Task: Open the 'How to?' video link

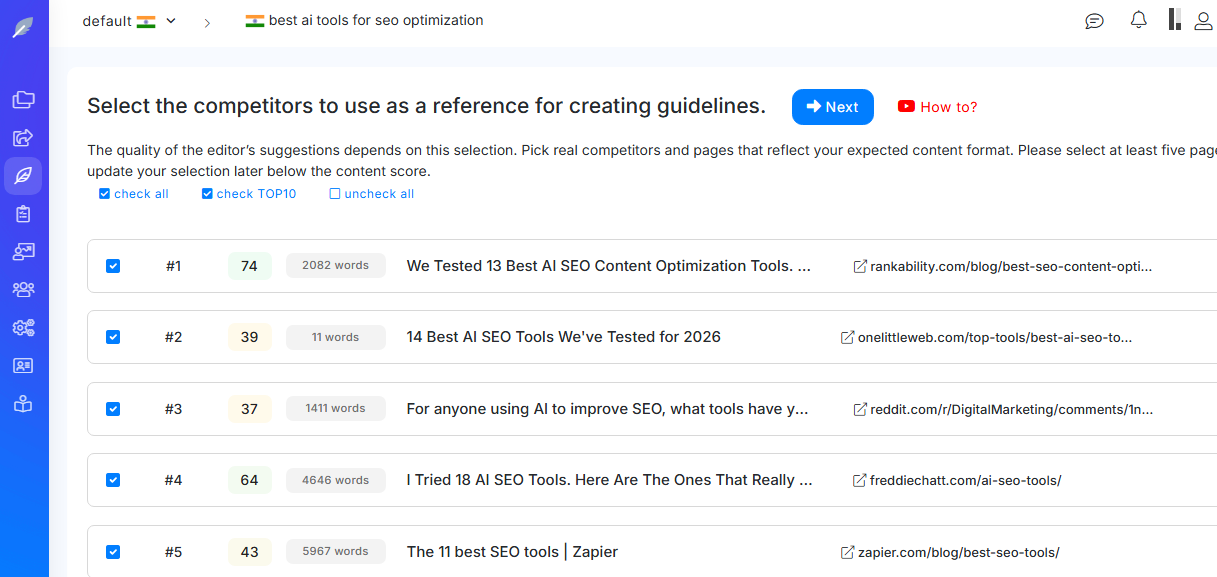Action: pos(938,107)
